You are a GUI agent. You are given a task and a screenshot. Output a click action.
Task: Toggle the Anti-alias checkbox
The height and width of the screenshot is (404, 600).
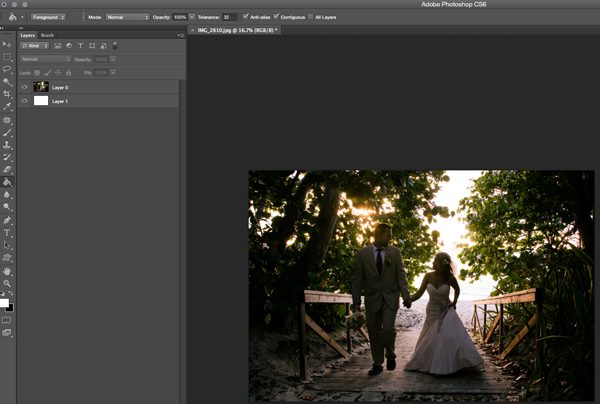[x=246, y=17]
